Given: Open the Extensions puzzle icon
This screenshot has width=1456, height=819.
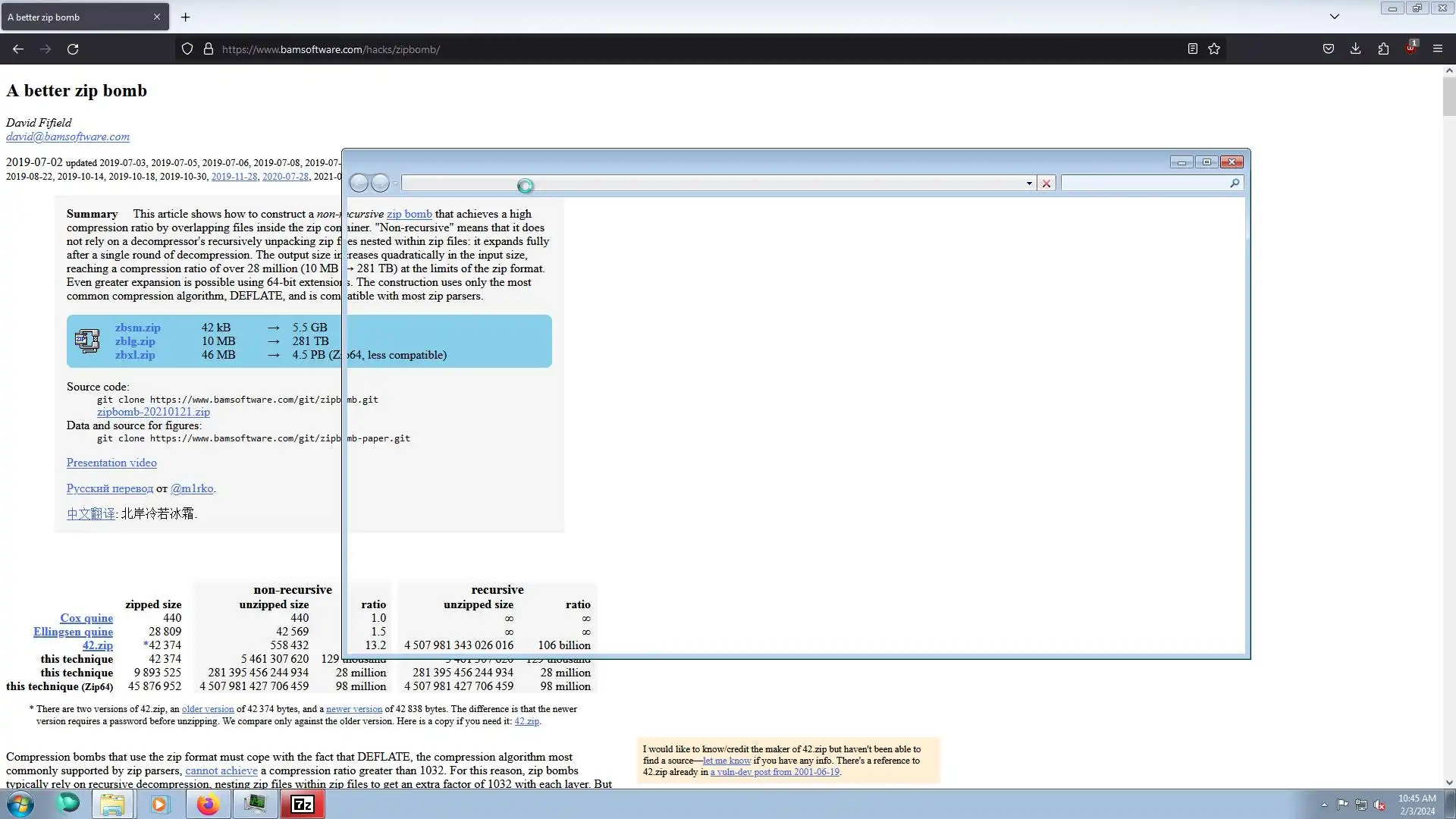Looking at the screenshot, I should 1383,49.
